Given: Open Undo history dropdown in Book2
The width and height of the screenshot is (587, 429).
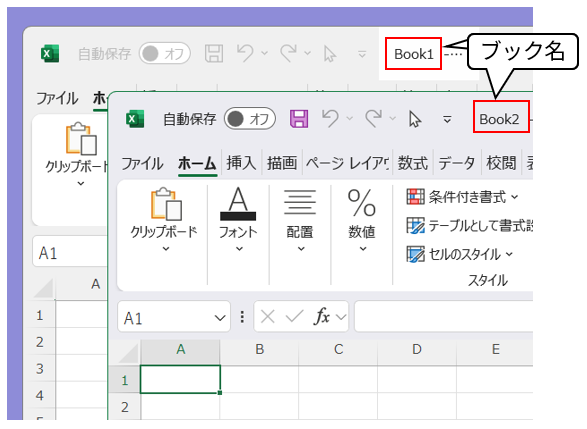Looking at the screenshot, I should (x=350, y=118).
